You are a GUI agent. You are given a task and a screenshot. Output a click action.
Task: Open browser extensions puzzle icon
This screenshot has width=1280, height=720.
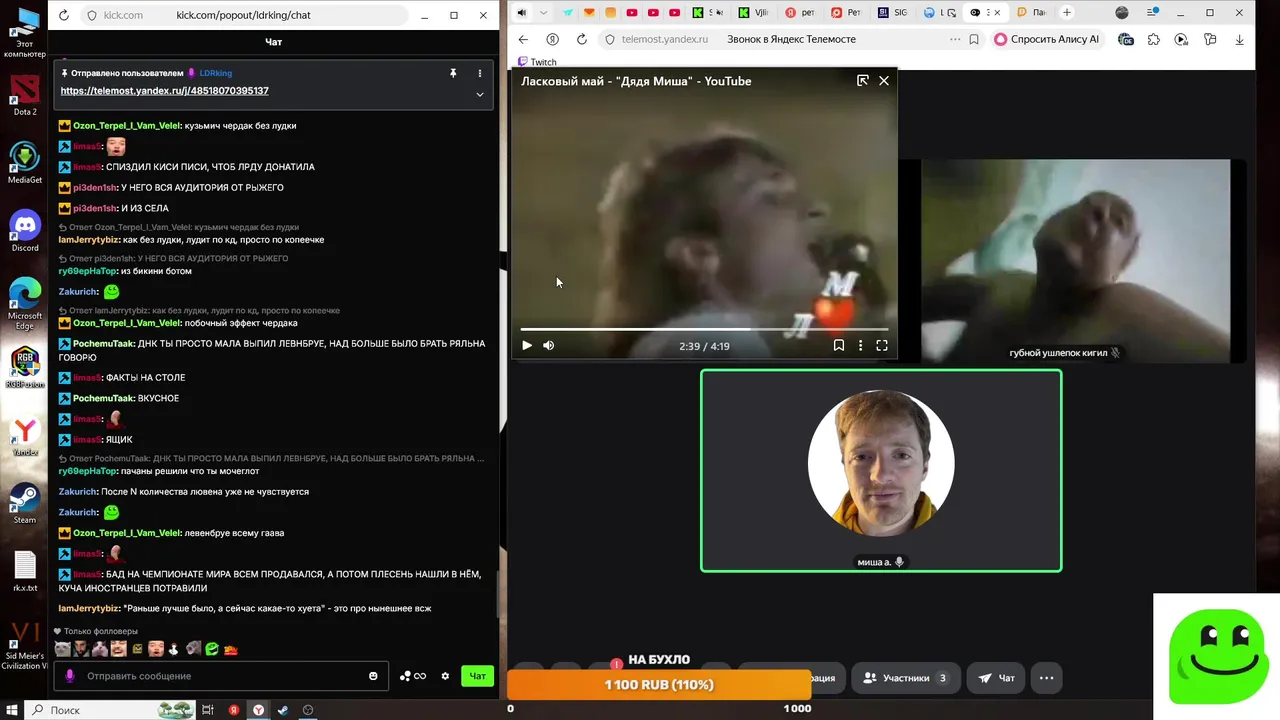coord(1154,39)
